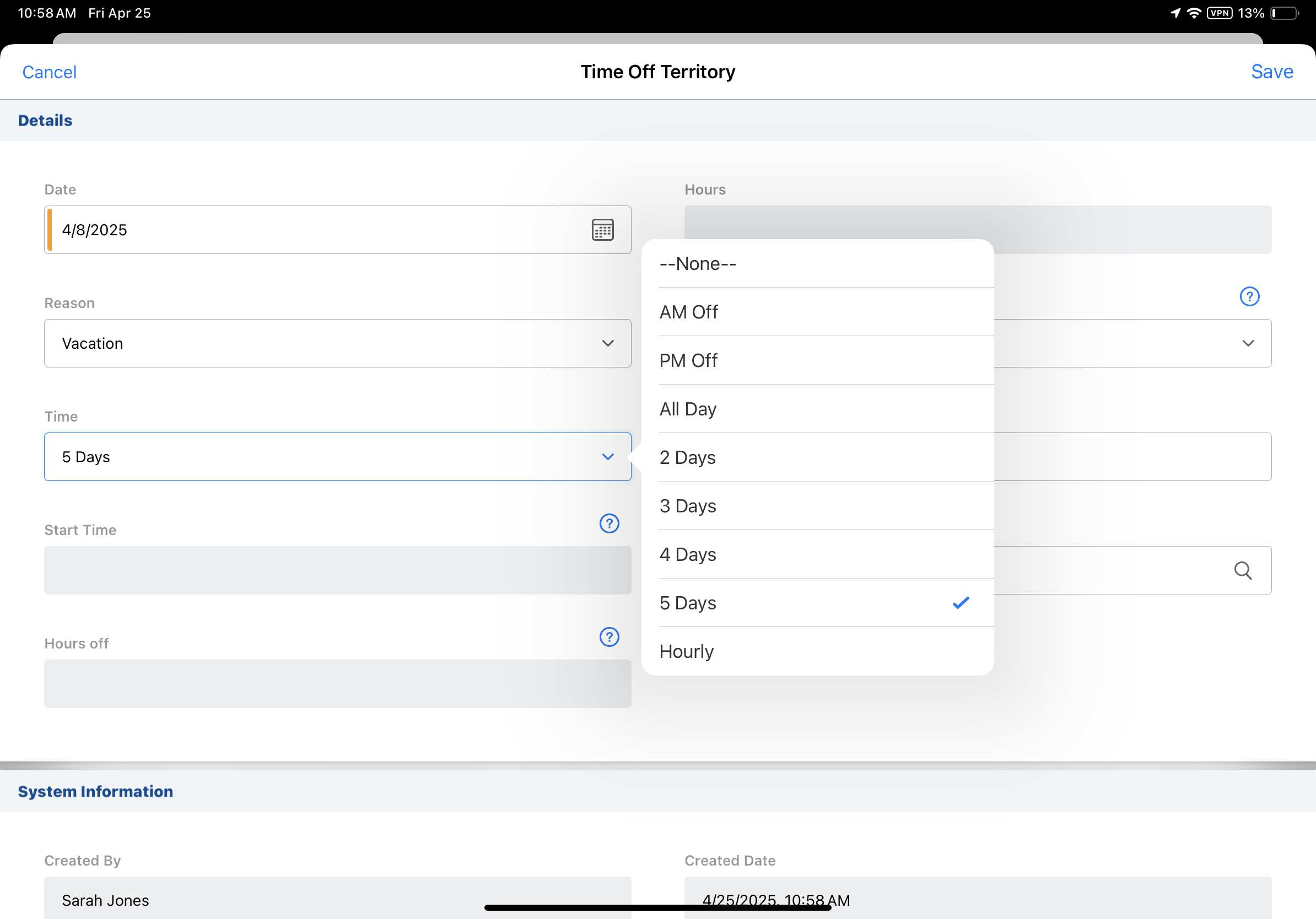1316x919 pixels.
Task: Tap the Start Time help icon
Action: pos(609,523)
